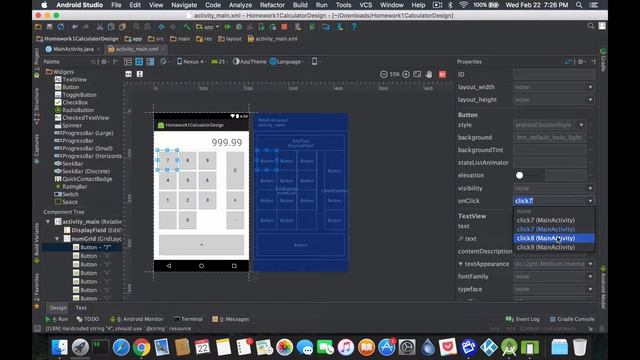Switch to MainActivity.java tab
The image size is (640, 360).
73,49
